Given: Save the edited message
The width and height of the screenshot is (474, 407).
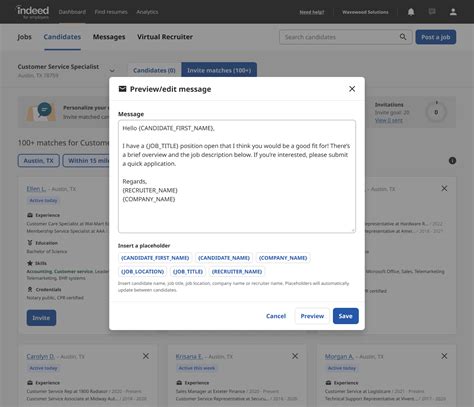Looking at the screenshot, I should tap(346, 316).
